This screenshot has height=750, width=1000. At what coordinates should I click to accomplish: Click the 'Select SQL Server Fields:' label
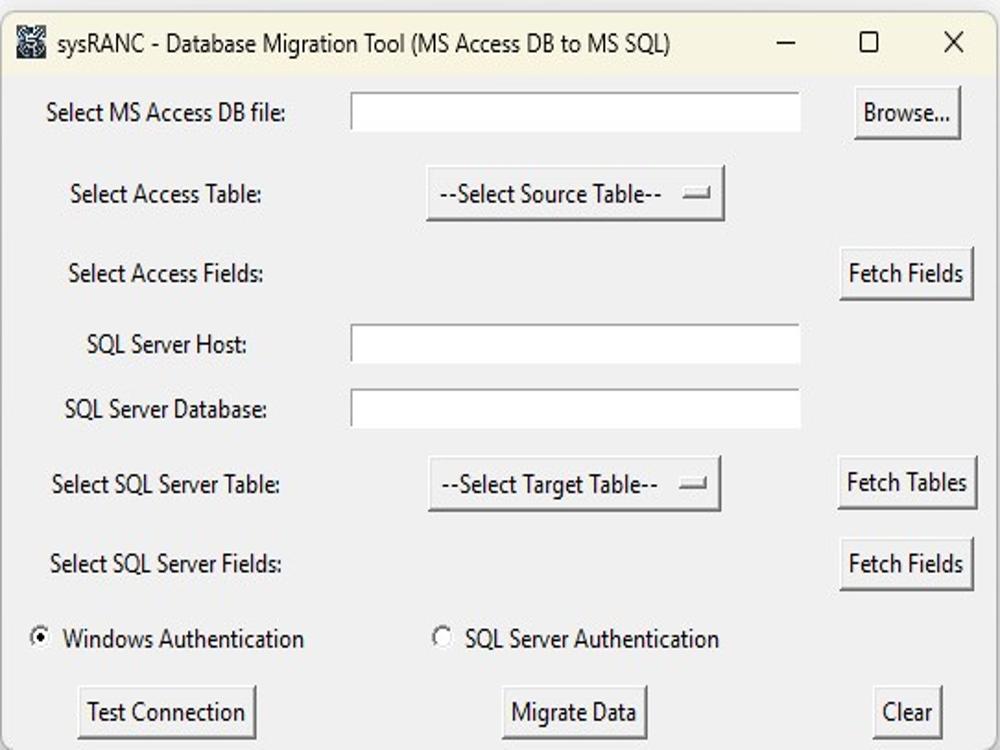point(166,564)
